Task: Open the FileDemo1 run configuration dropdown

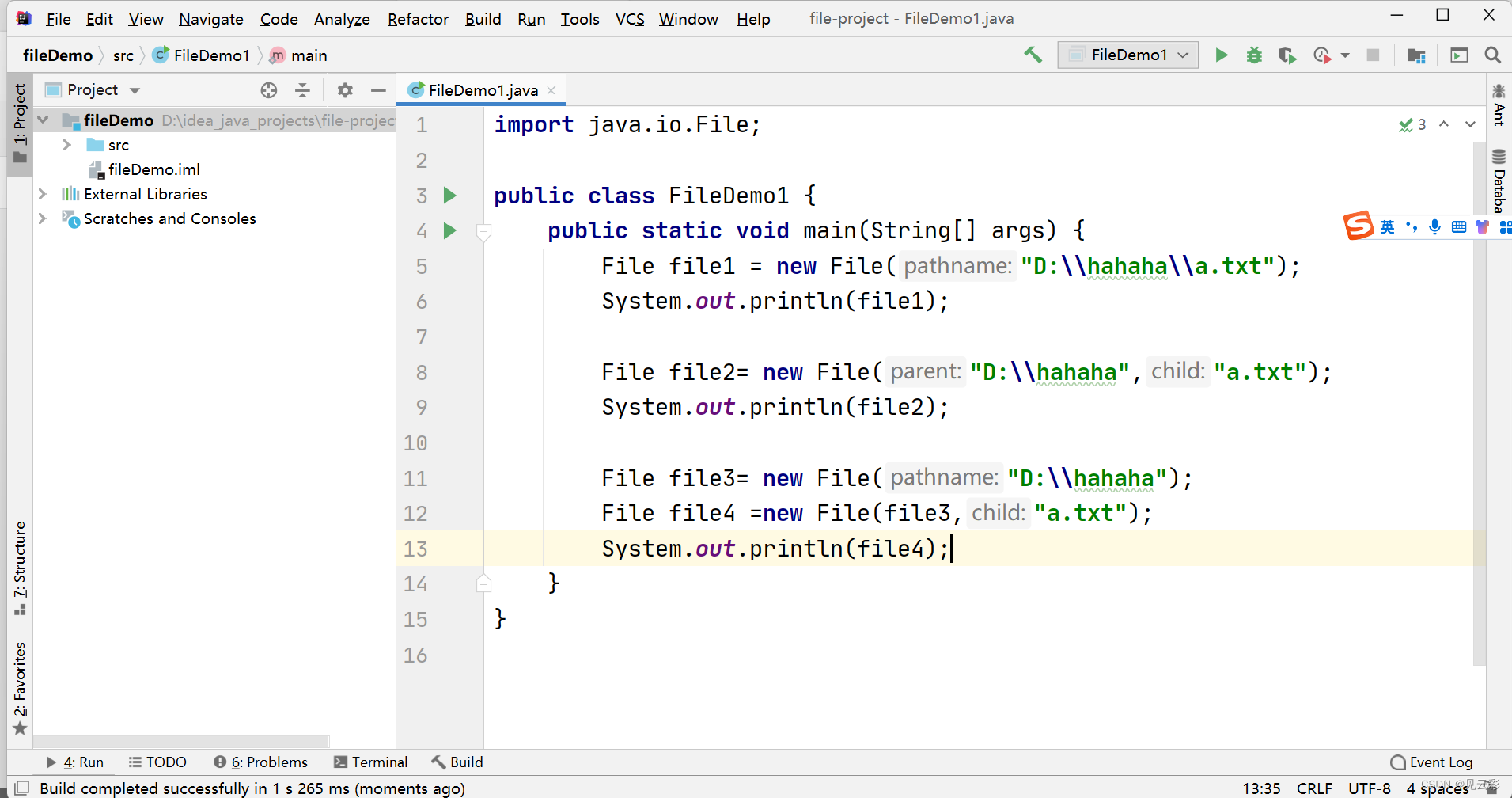Action: coord(1127,55)
